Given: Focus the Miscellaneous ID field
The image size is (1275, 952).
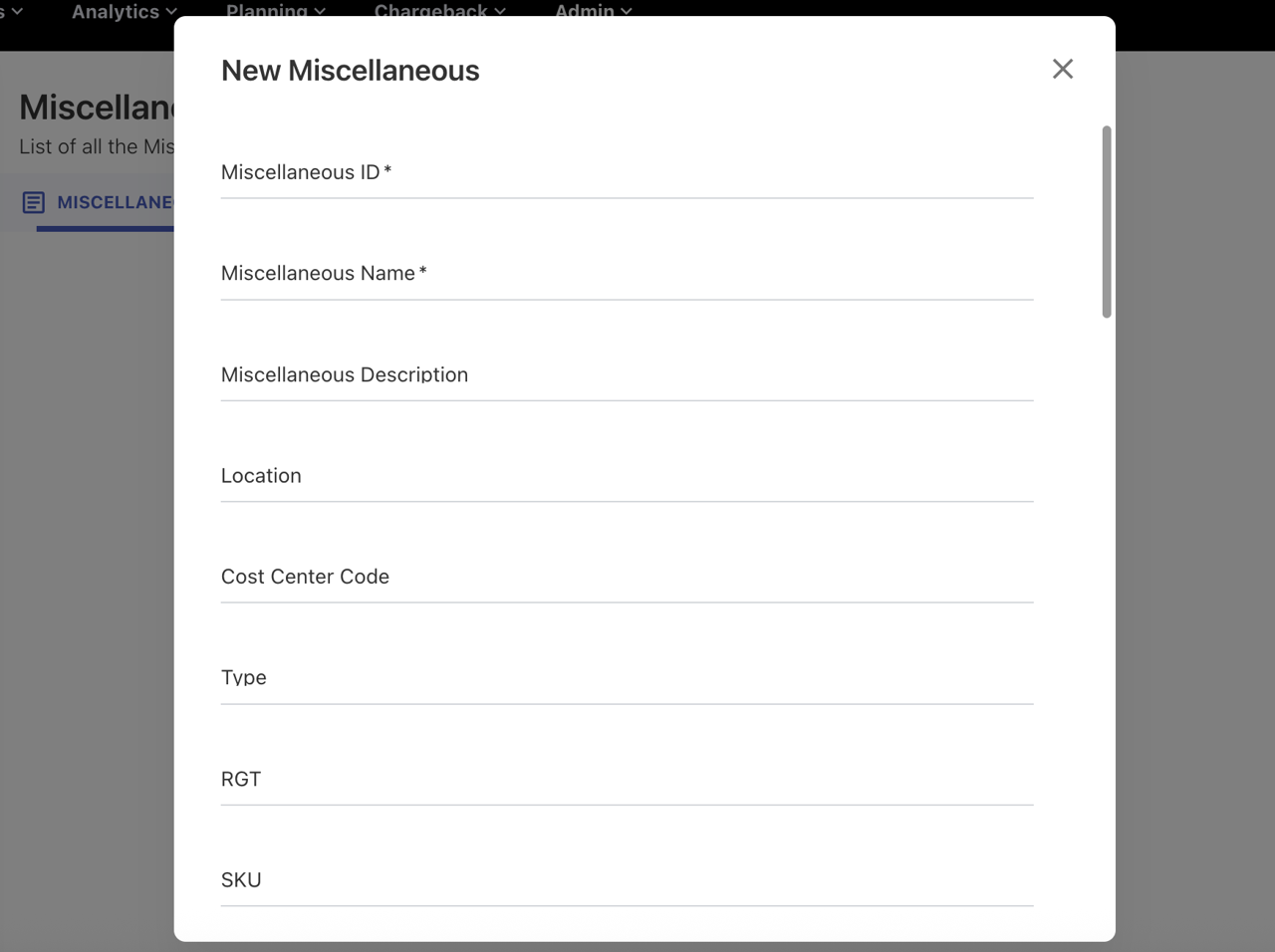Looking at the screenshot, I should pyautogui.click(x=627, y=174).
